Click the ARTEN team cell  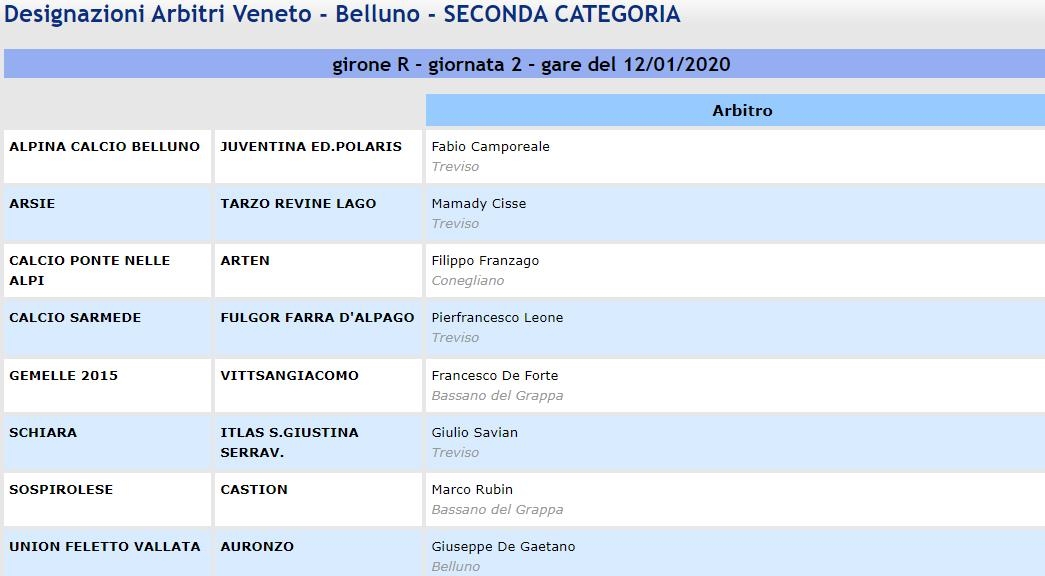point(318,271)
